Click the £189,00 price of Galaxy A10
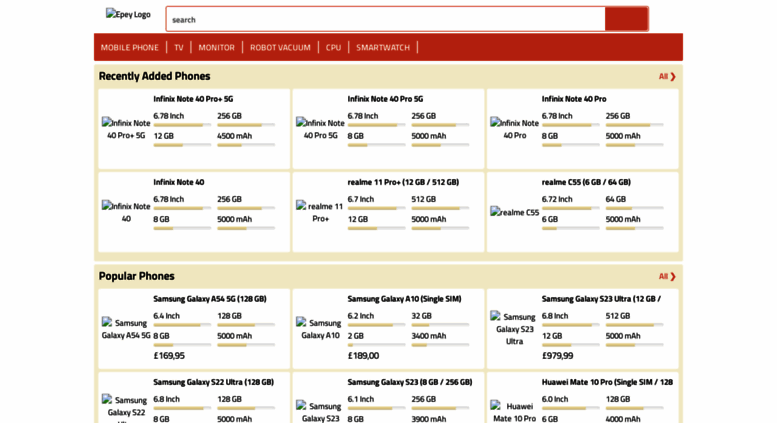The width and height of the screenshot is (777, 423). (x=363, y=356)
